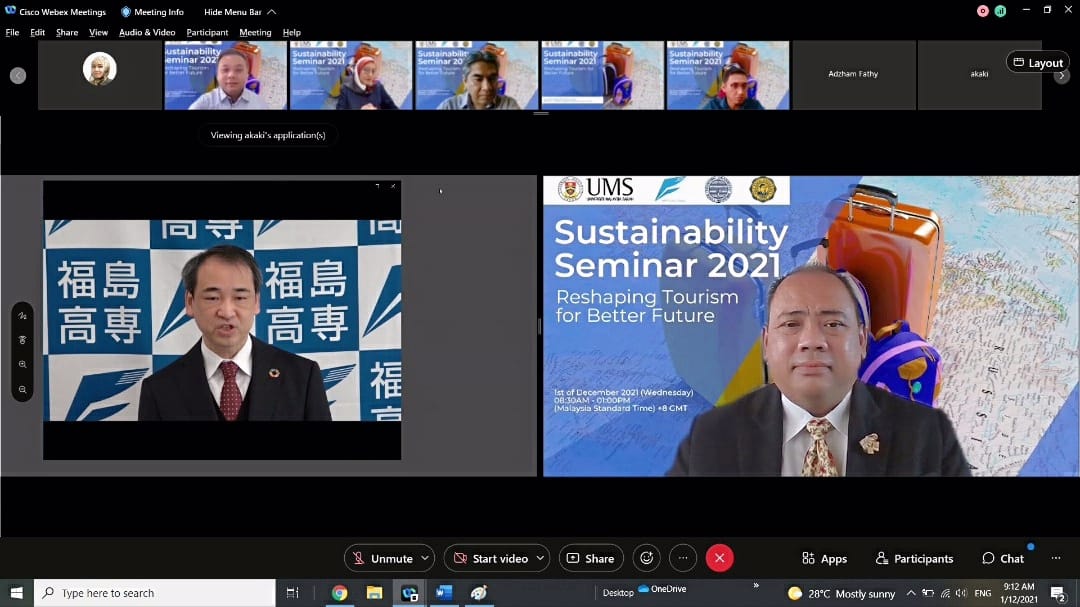
Task: Open the Chat panel
Action: (x=1003, y=559)
